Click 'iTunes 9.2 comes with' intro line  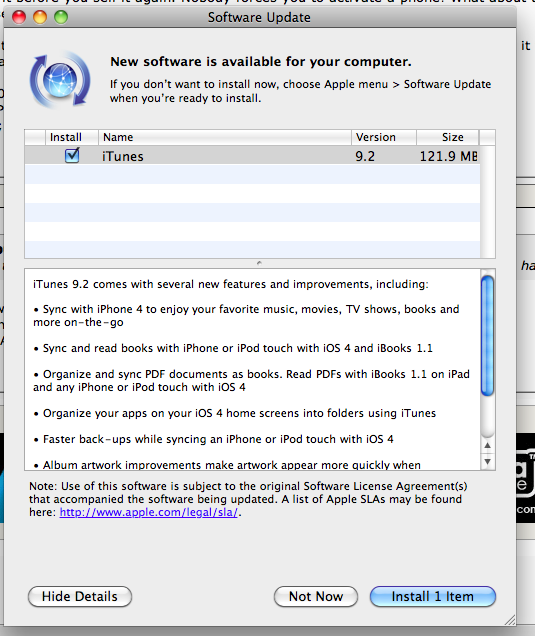pyautogui.click(x=231, y=284)
